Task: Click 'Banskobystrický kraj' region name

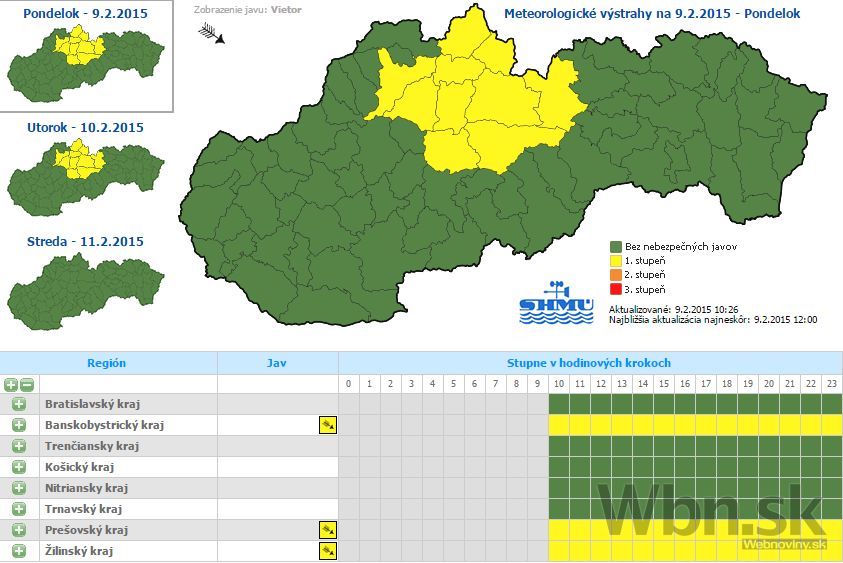Action: click(104, 425)
